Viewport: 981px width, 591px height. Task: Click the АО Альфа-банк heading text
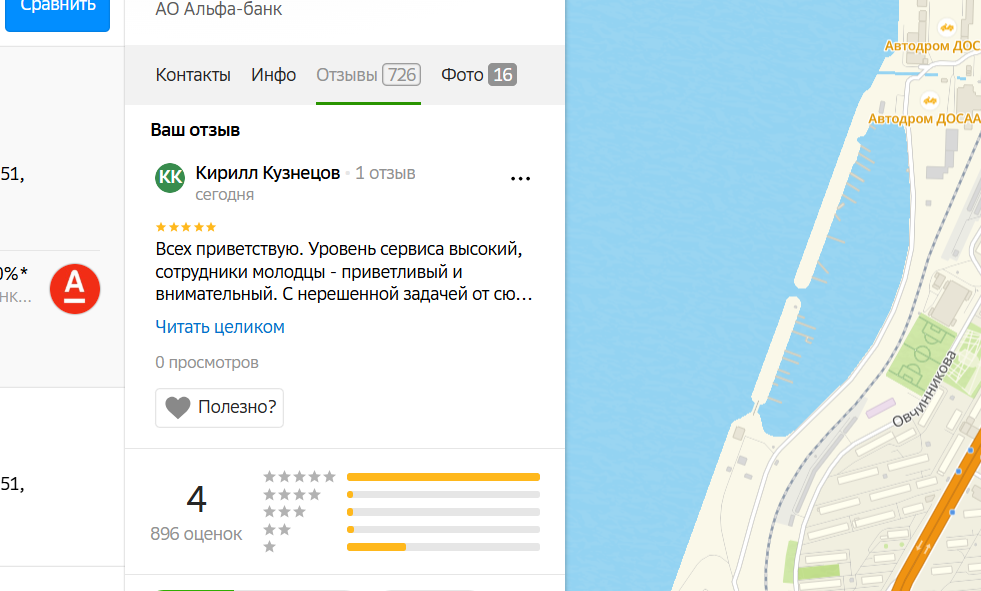218,9
